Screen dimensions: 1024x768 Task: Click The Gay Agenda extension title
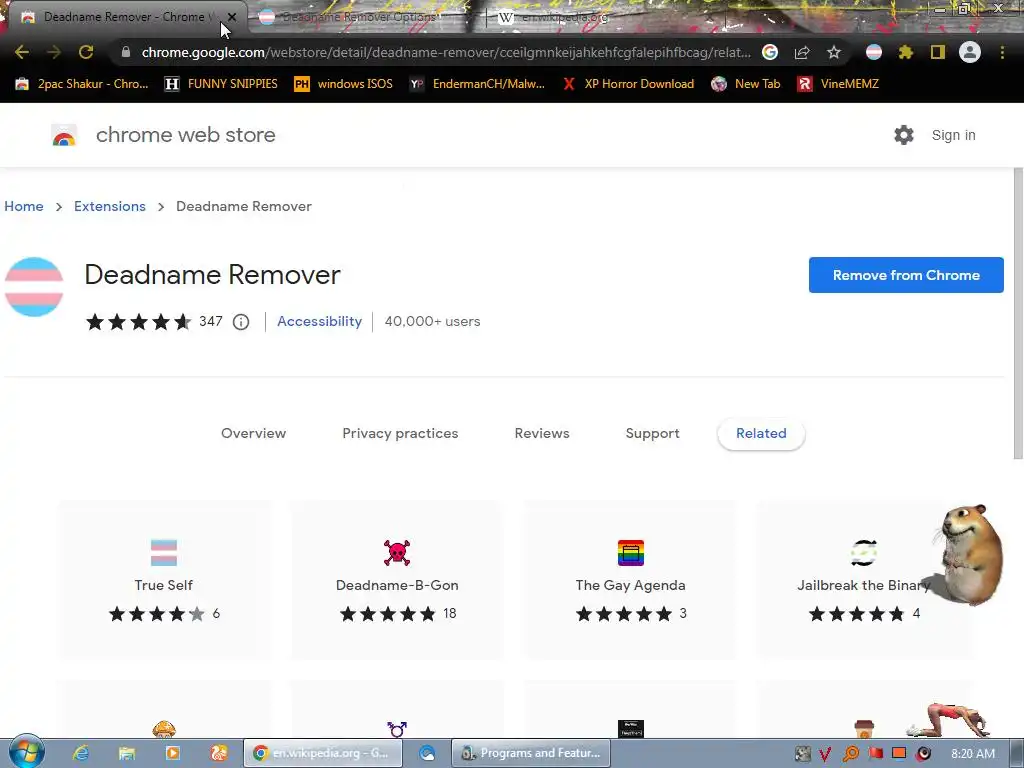pos(631,585)
